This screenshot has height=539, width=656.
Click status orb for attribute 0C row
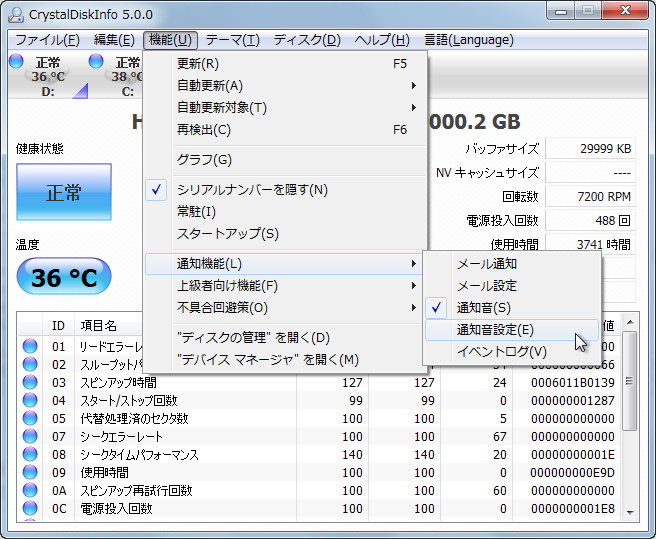coord(30,508)
